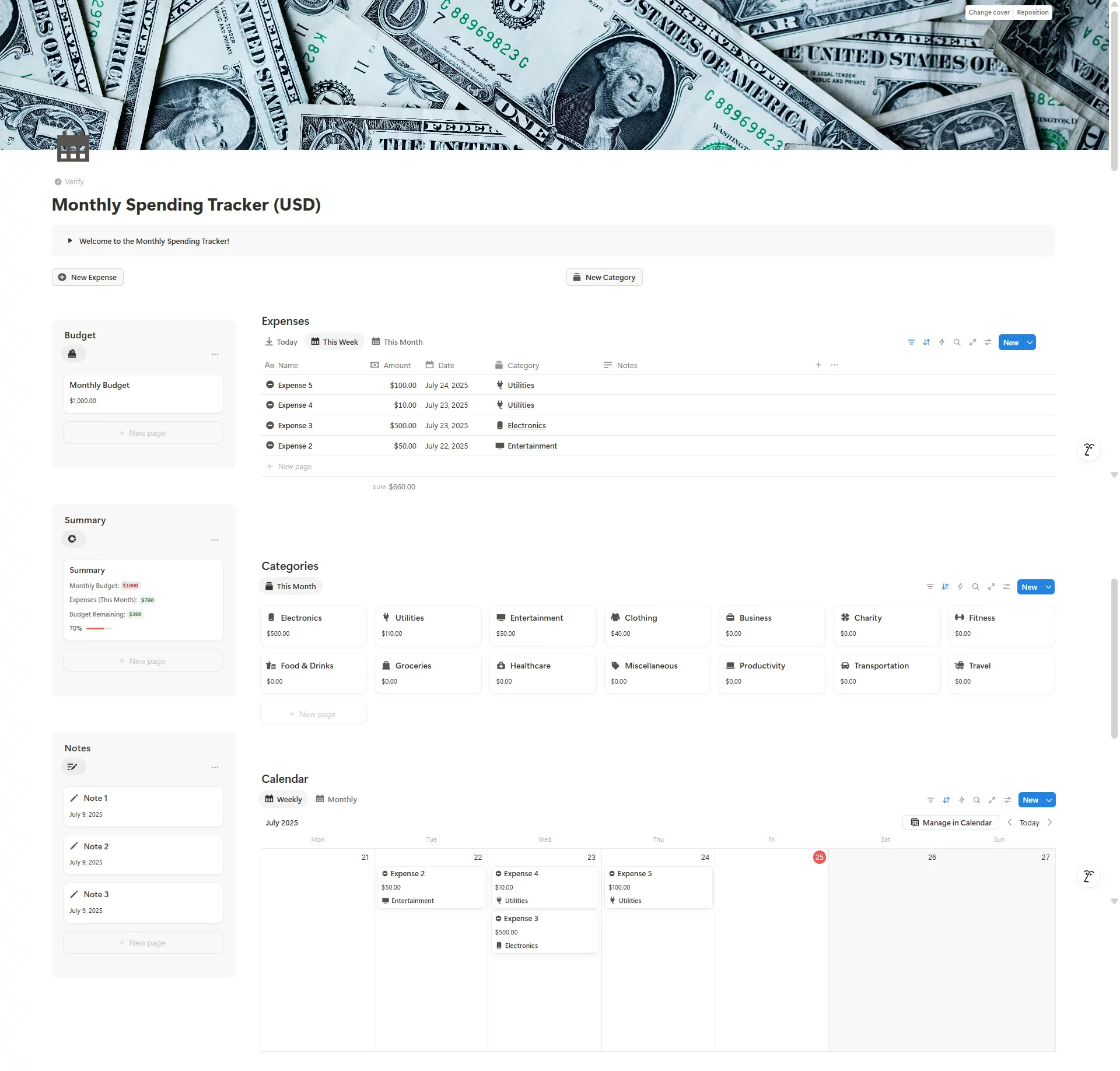Viewport: 1120px width, 1071px height.
Task: Open the Budget panel three-dot menu
Action: [215, 354]
